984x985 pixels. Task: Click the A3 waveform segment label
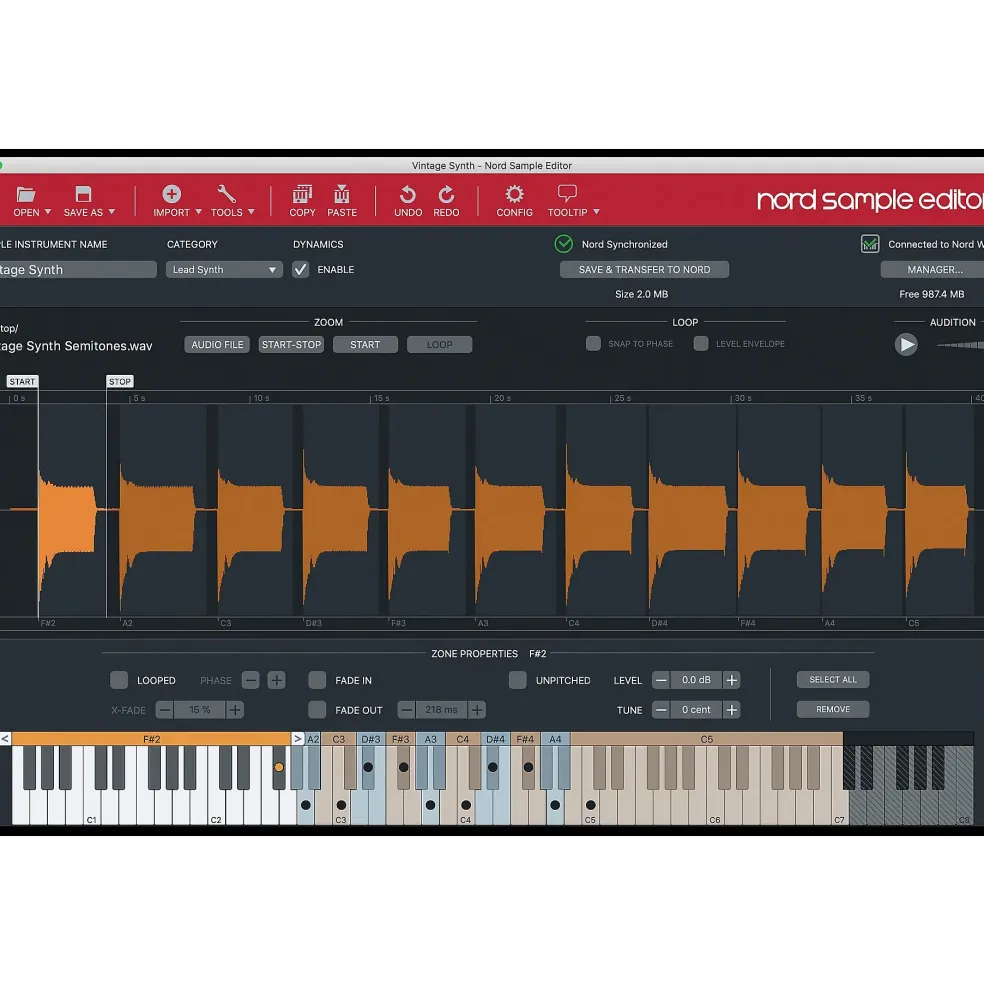(x=483, y=623)
